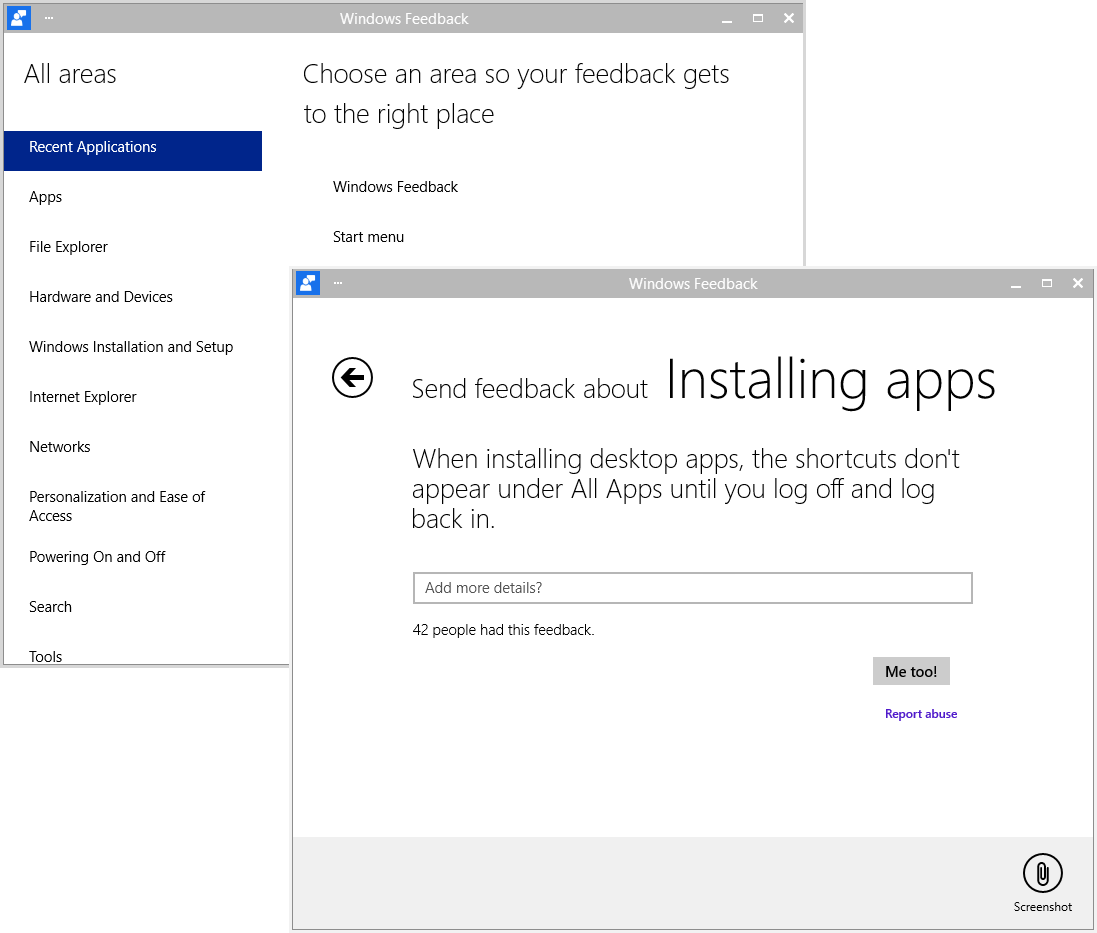Choose Start menu under recent applications
This screenshot has height=933, width=1097.
368,237
